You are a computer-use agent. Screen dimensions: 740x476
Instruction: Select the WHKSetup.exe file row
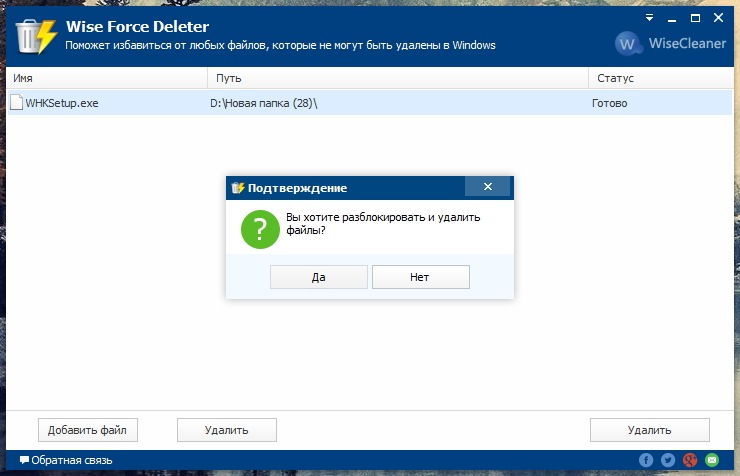click(x=370, y=103)
